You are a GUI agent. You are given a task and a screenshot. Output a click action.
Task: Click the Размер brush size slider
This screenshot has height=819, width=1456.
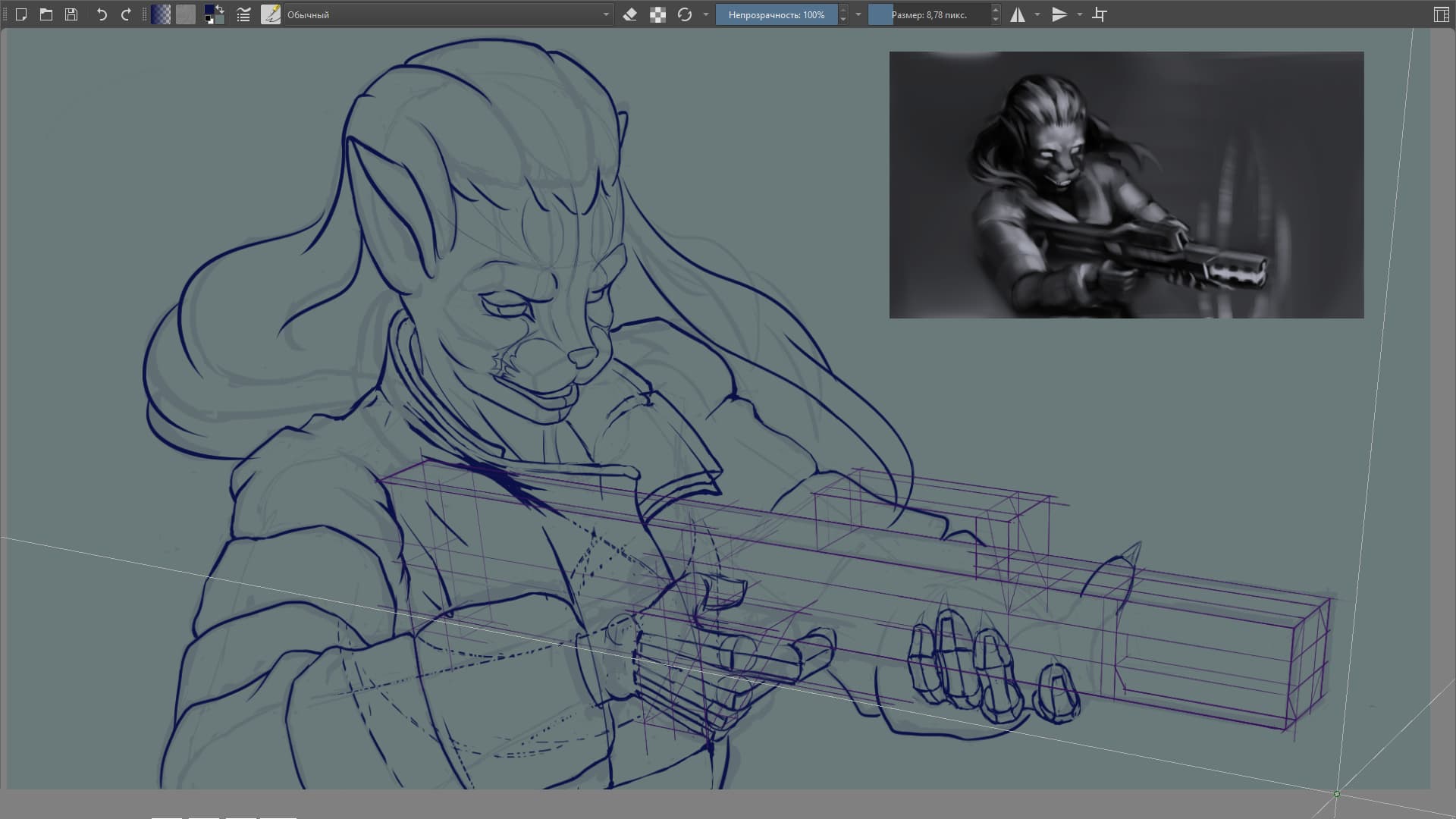coord(929,14)
